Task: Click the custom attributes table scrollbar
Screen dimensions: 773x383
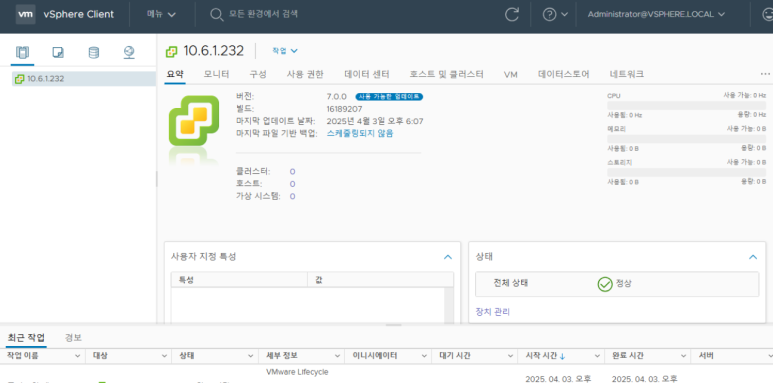Action: [448, 306]
